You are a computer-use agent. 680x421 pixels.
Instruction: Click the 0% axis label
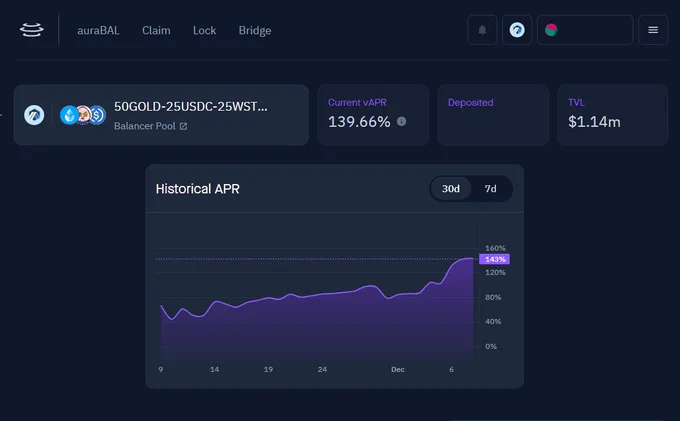pyautogui.click(x=491, y=346)
